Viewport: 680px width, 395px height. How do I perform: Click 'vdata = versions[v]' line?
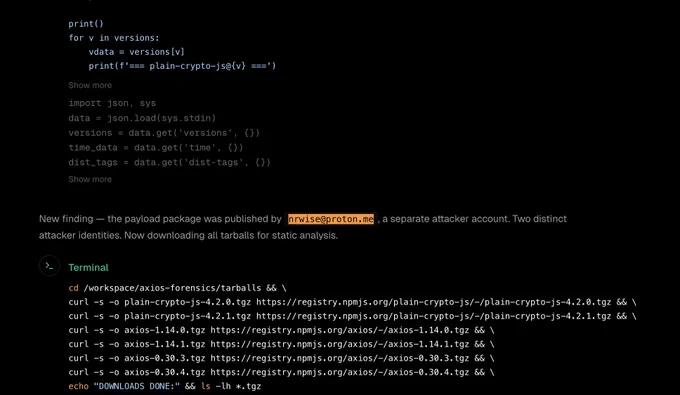(x=137, y=52)
